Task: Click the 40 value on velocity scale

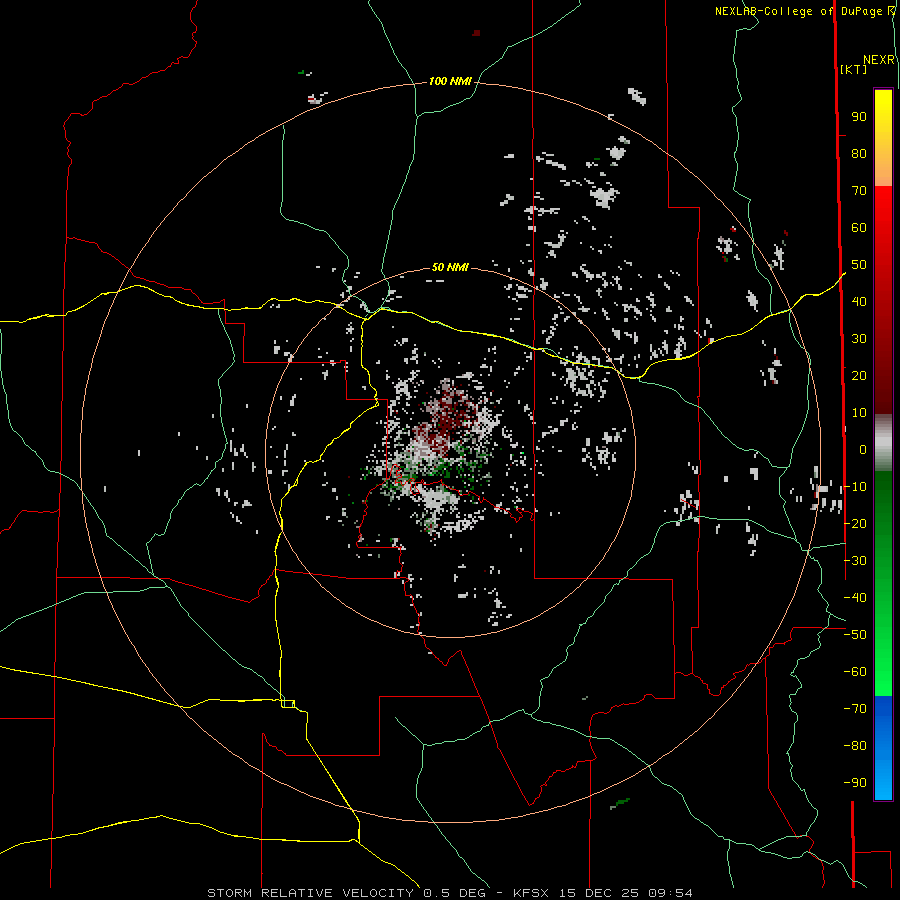Action: tap(859, 301)
